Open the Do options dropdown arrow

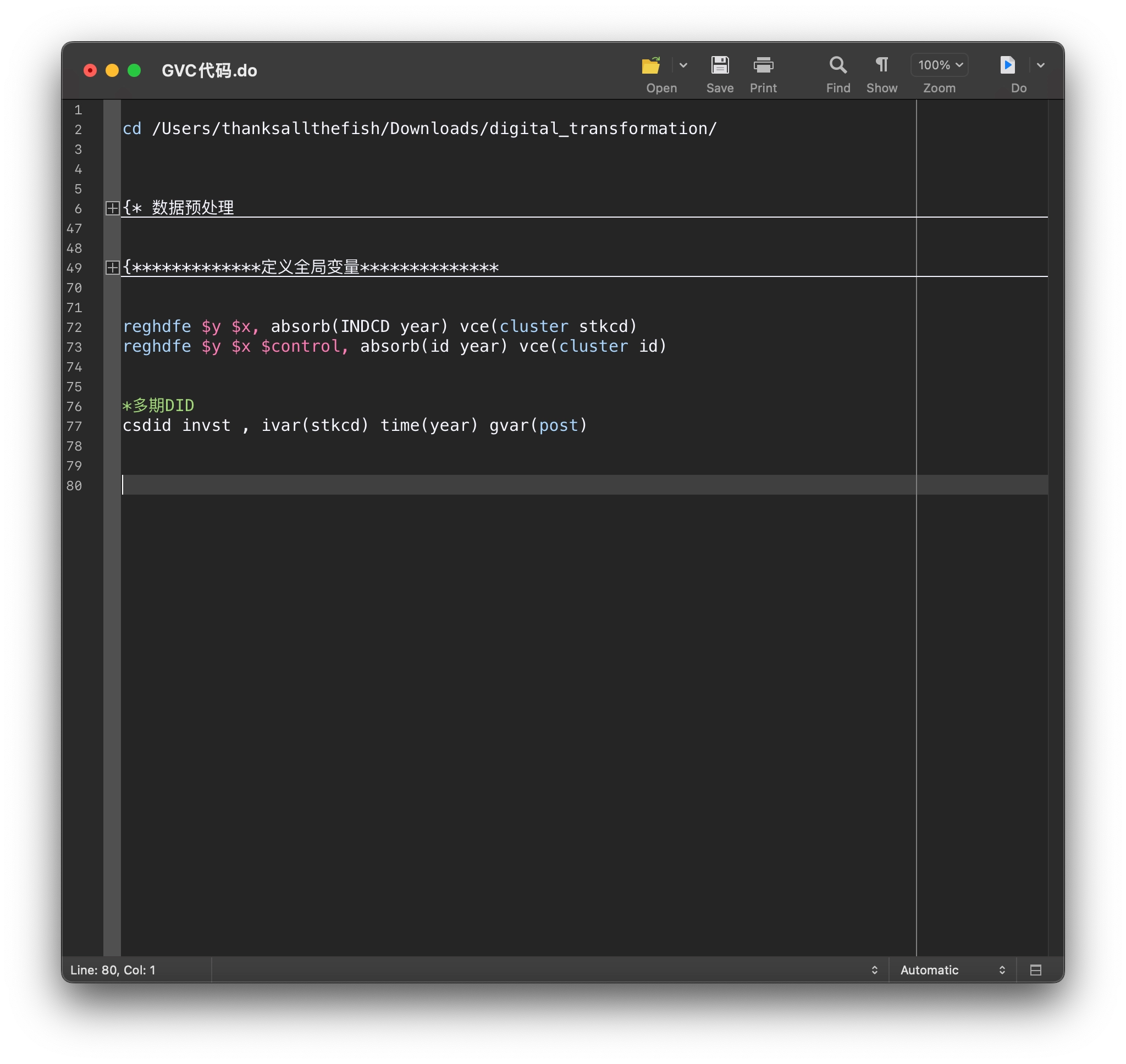pyautogui.click(x=1040, y=65)
